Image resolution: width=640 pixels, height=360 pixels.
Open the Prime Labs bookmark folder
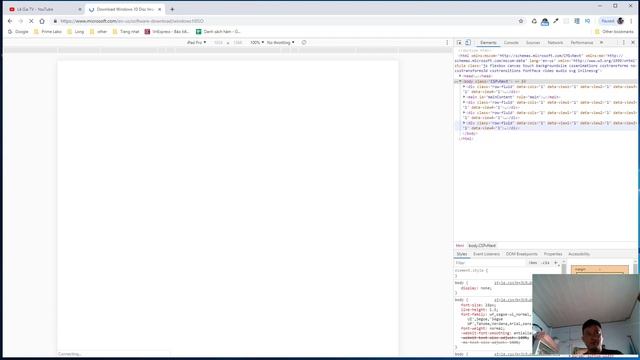click(x=48, y=31)
